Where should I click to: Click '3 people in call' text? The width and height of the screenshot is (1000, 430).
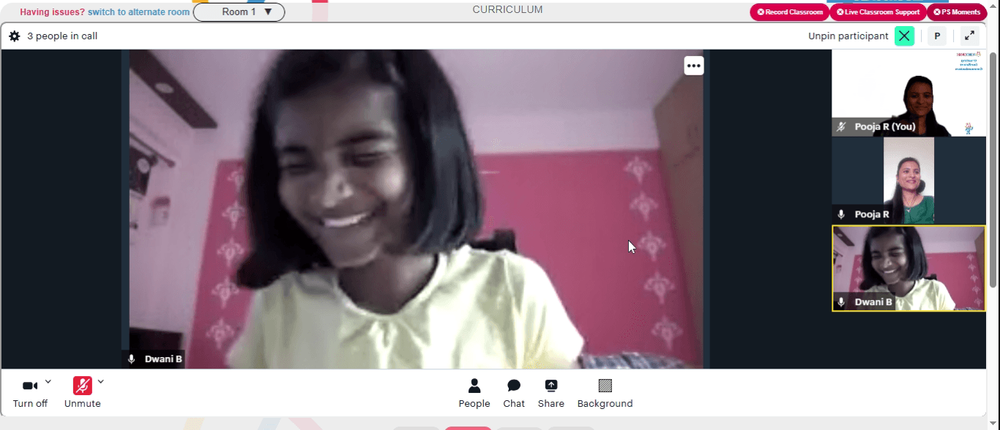(62, 36)
